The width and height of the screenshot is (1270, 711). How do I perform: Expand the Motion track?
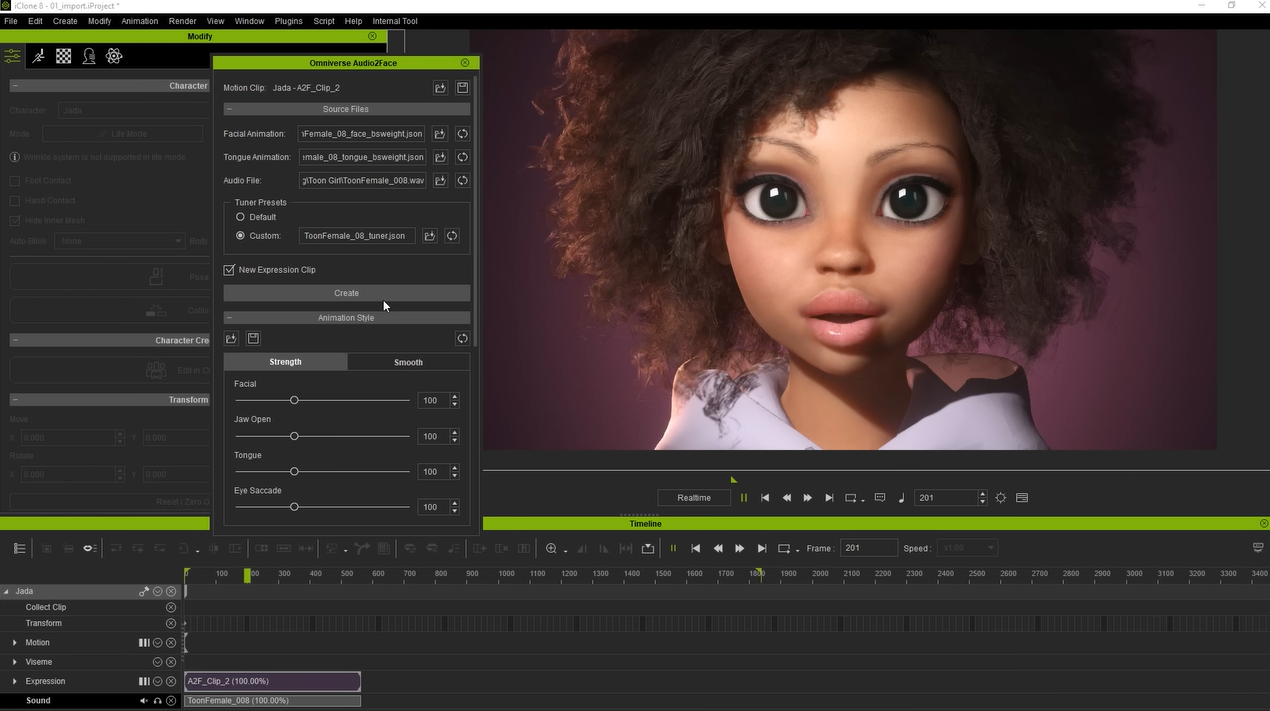[14, 643]
